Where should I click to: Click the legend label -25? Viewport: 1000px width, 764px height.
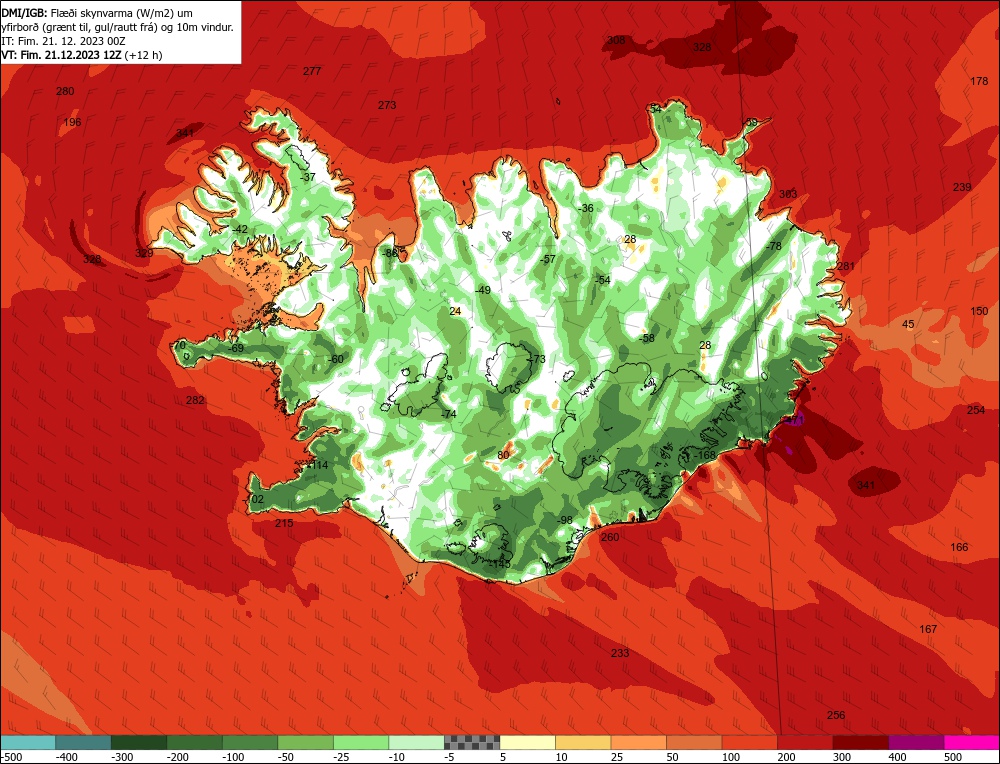click(342, 757)
